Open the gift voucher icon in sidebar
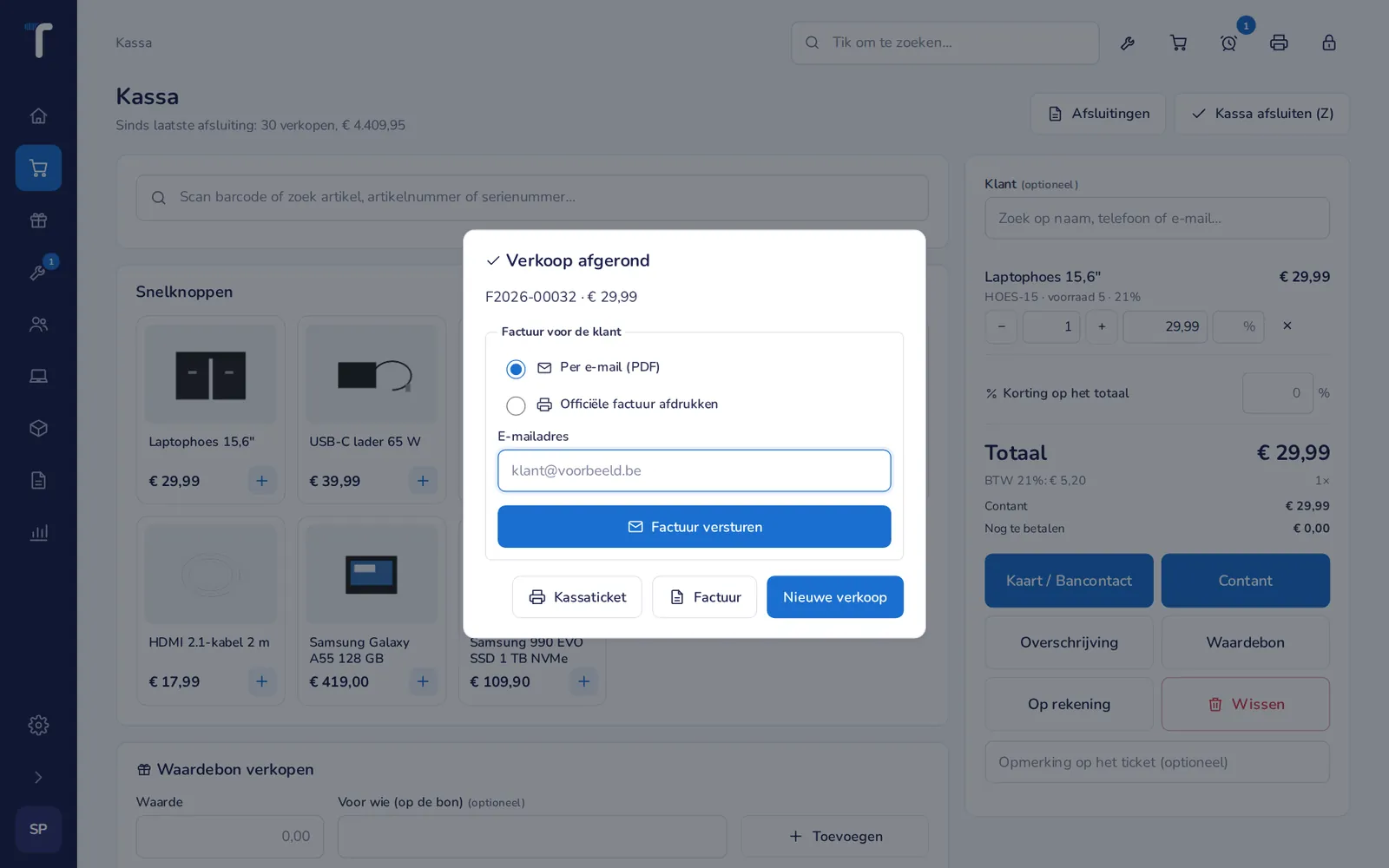Image resolution: width=1389 pixels, height=868 pixels. coord(38,220)
